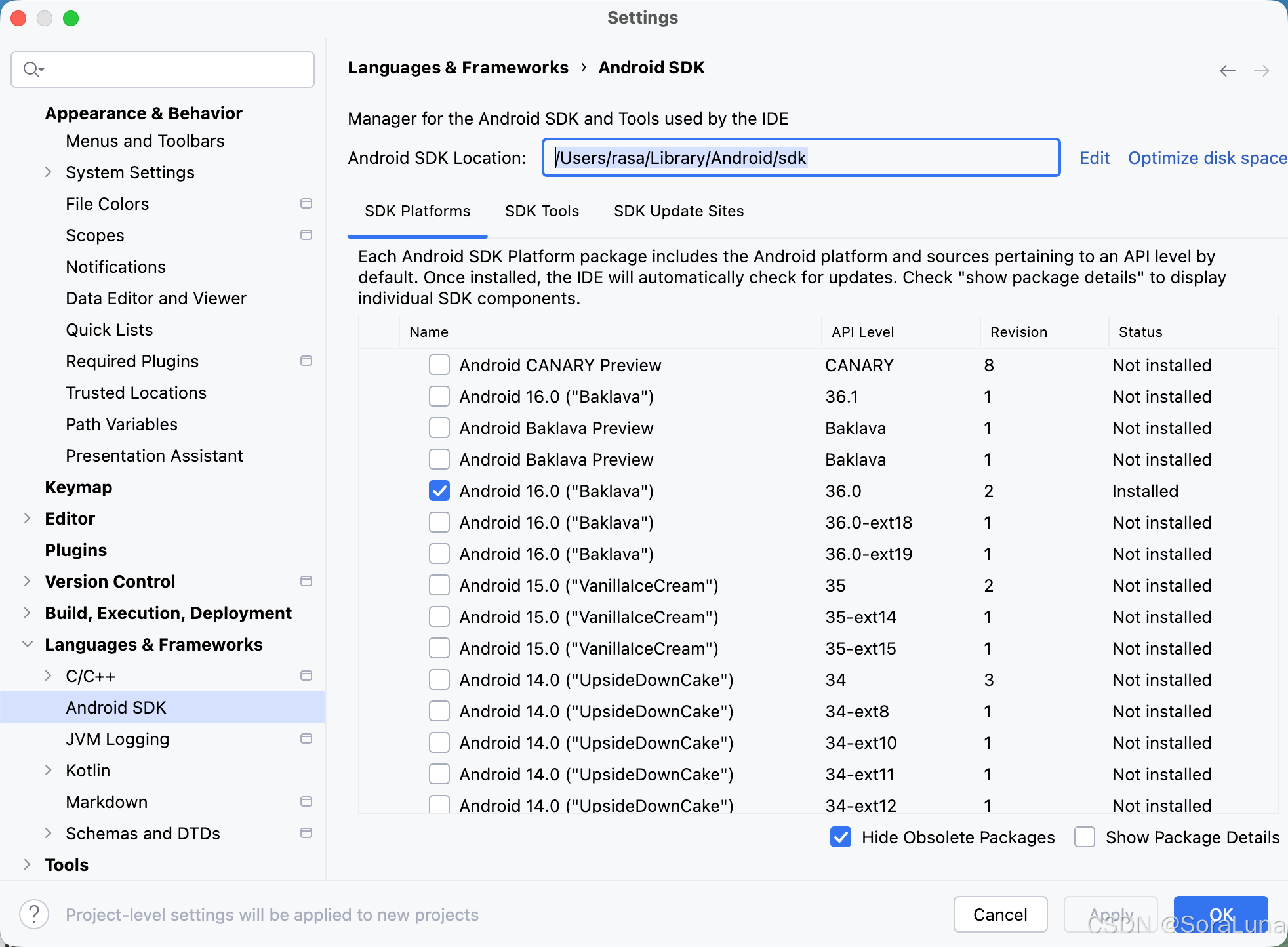Click the search magnifier icon in settings
The width and height of the screenshot is (1288, 947).
point(32,69)
